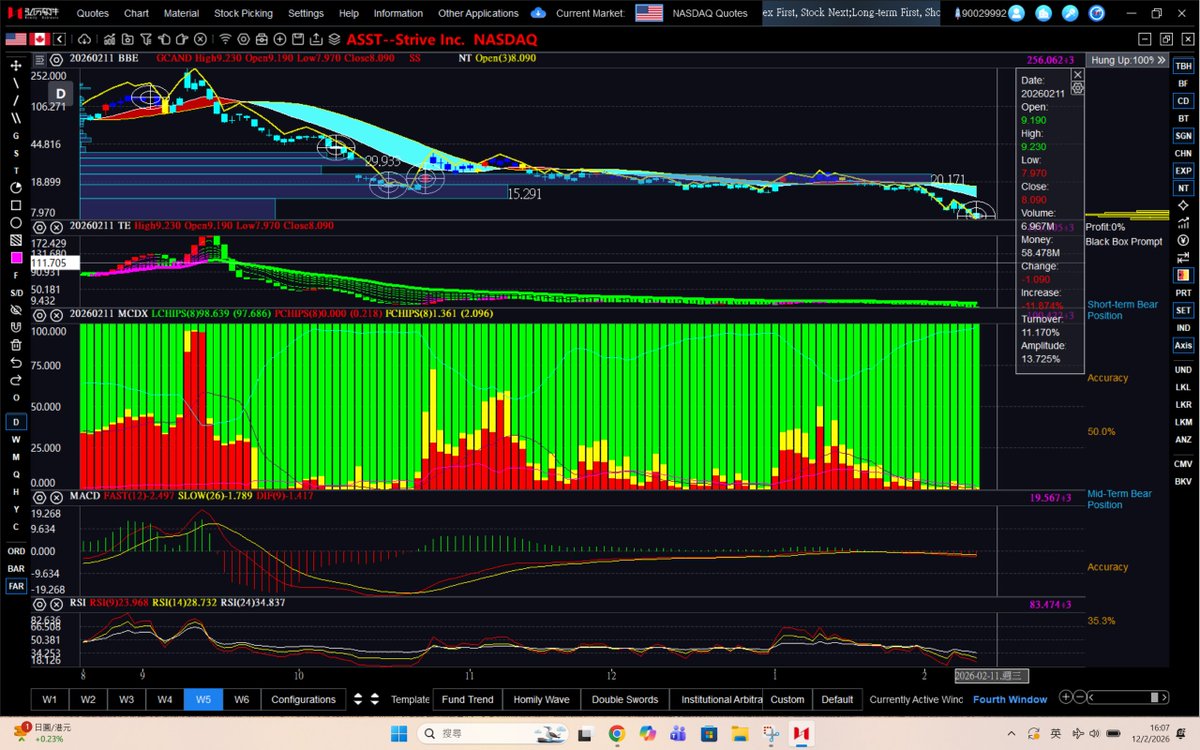The height and width of the screenshot is (750, 1200).
Task: Open the Quotes menu
Action: (x=93, y=13)
